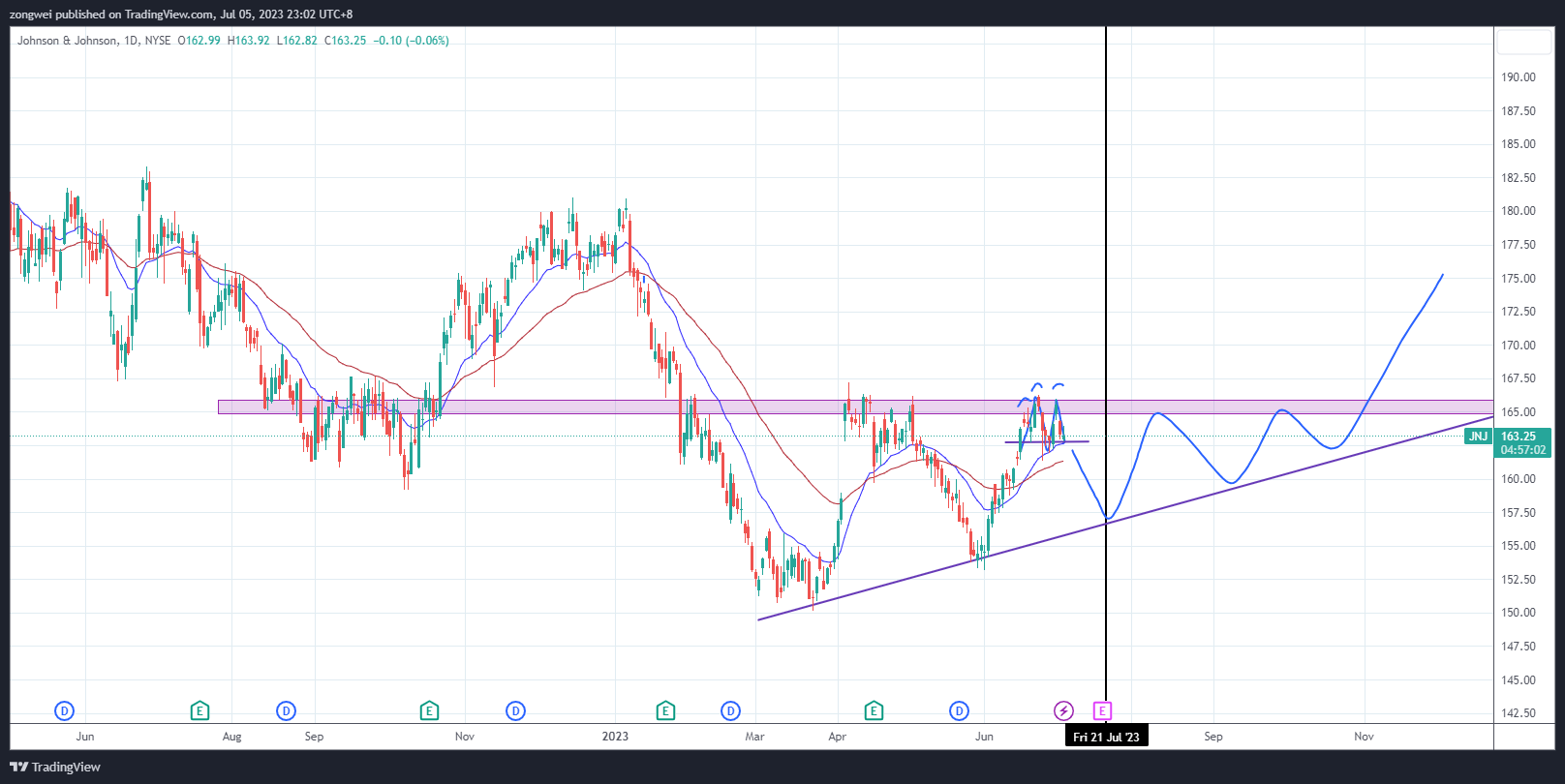Image resolution: width=1565 pixels, height=784 pixels.
Task: Open the dividend D marker just before Mar
Action: (730, 711)
